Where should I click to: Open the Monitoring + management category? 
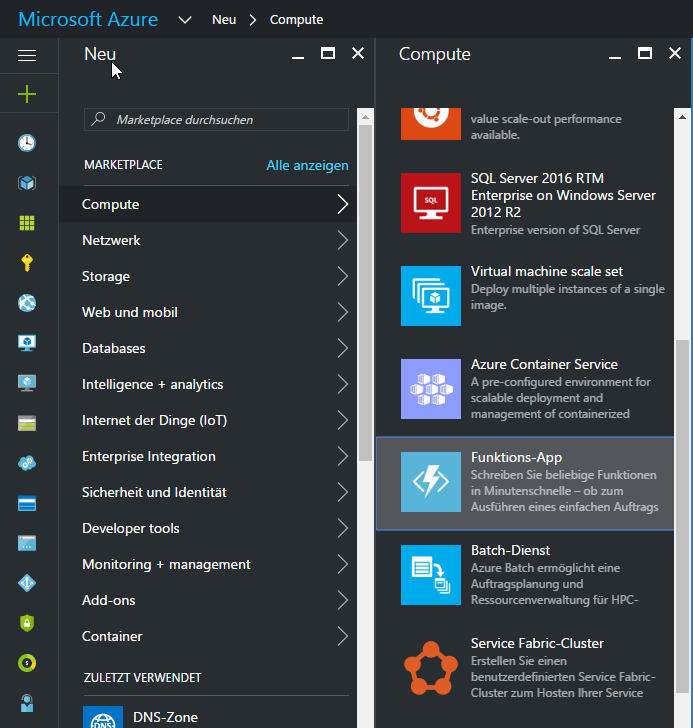coord(208,564)
